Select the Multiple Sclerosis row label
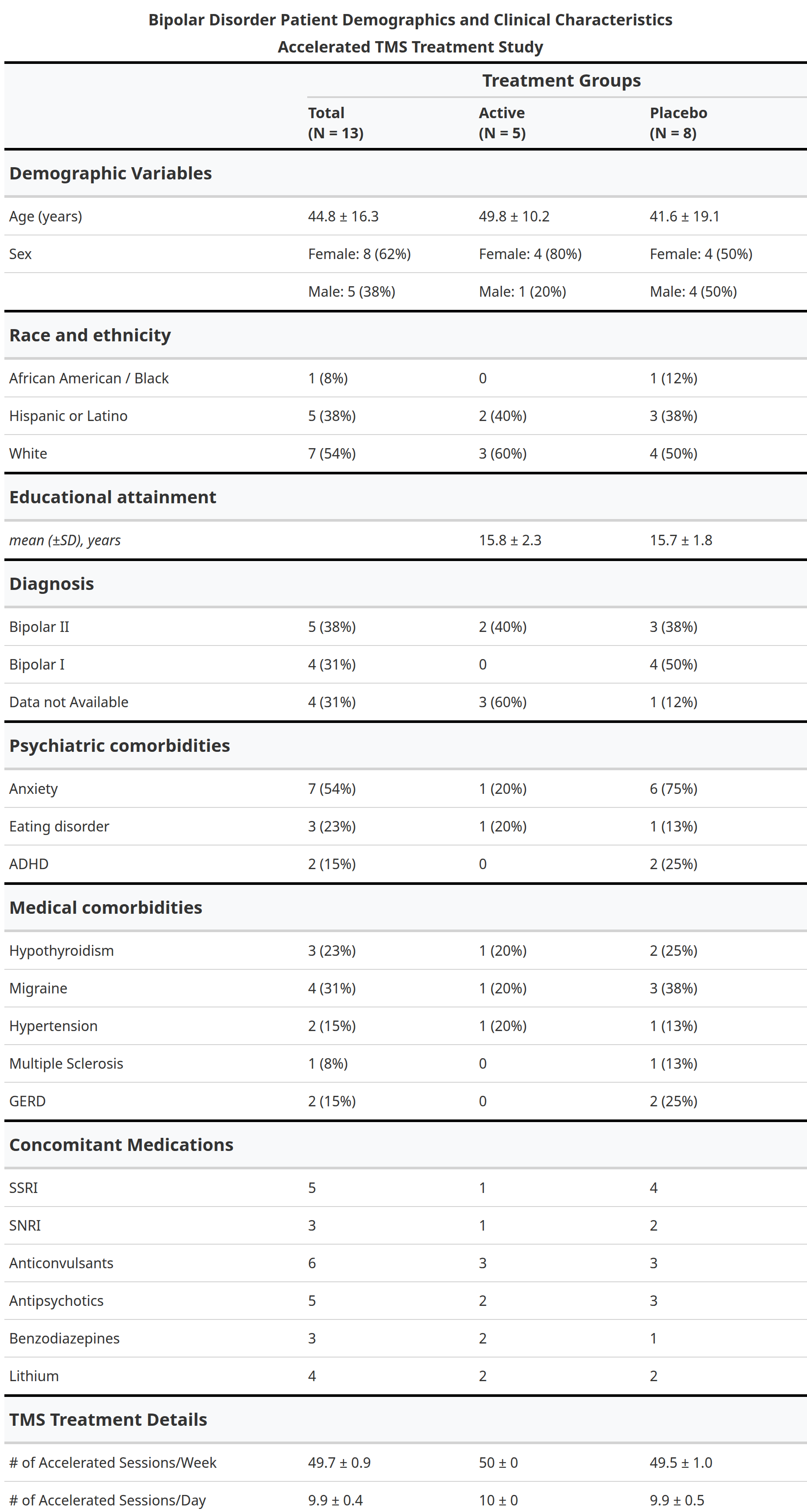The width and height of the screenshot is (807, 1512). tap(67, 1064)
